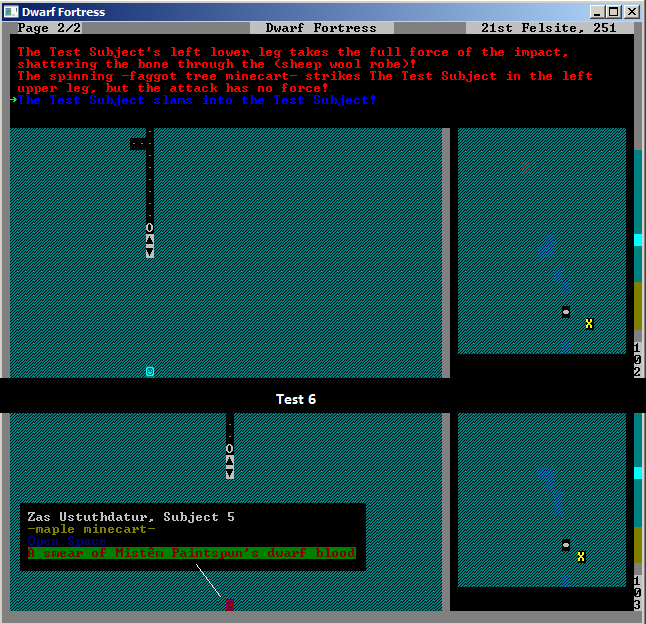Click the elevation number 102 beside the upper minimap
The height and width of the screenshot is (624, 646).
pyautogui.click(x=637, y=360)
